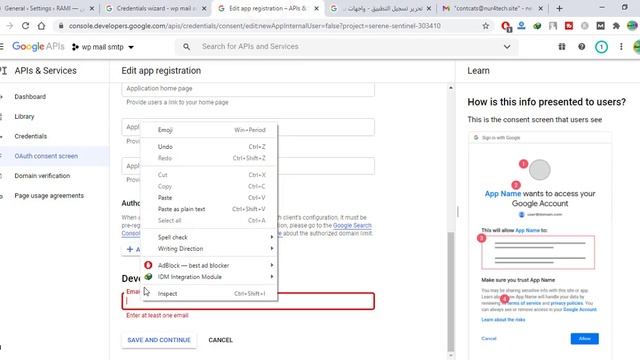Open the extensions puzzle piece icon
This screenshot has height=360, width=640.
[x=616, y=26]
